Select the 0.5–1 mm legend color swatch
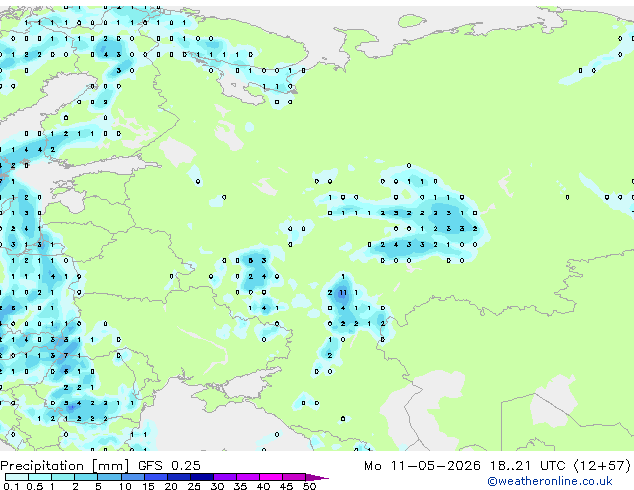 [x=40, y=477]
